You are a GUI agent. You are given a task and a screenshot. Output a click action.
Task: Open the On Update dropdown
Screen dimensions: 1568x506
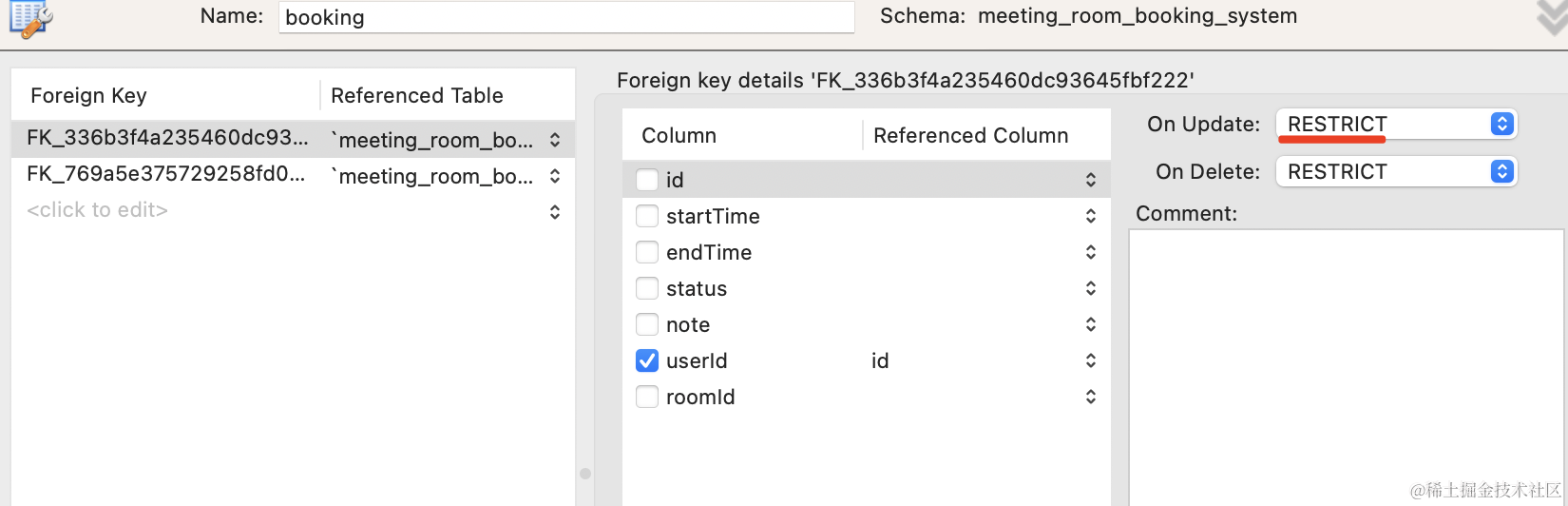pos(1396,125)
